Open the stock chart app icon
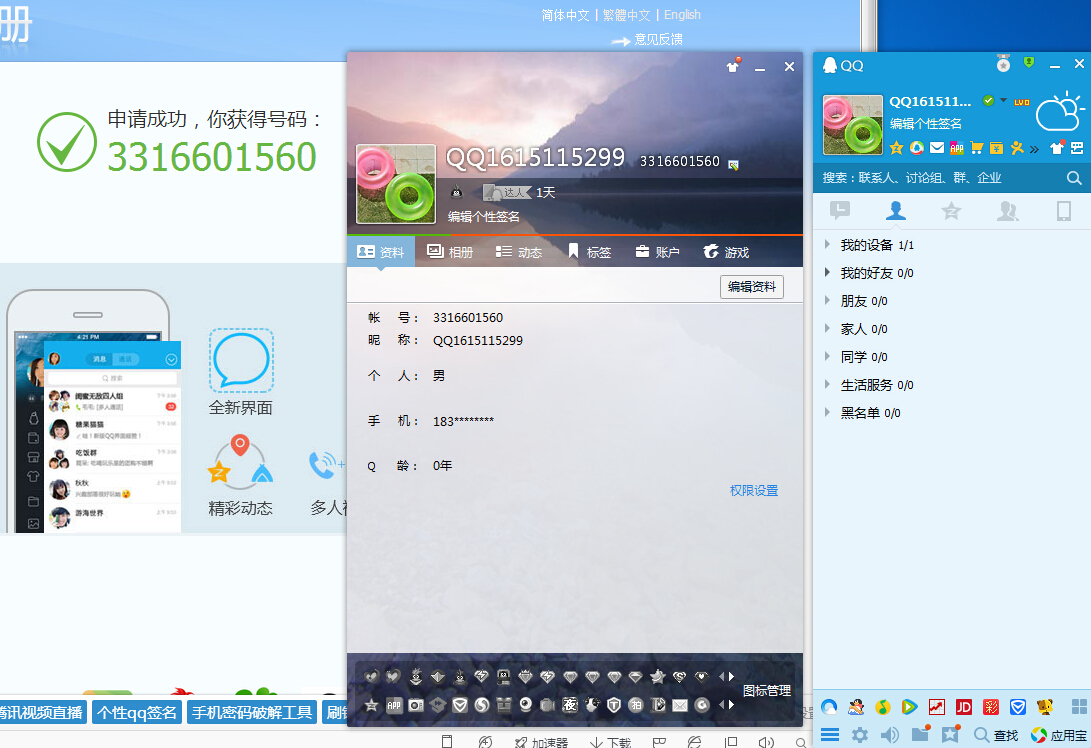This screenshot has height=748, width=1091. point(937,707)
